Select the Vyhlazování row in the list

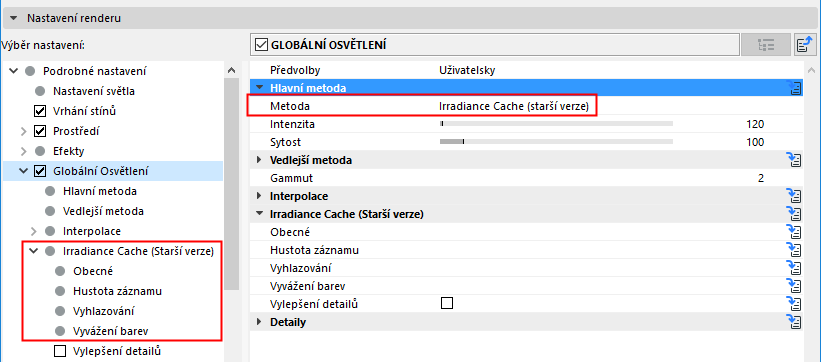point(526,268)
